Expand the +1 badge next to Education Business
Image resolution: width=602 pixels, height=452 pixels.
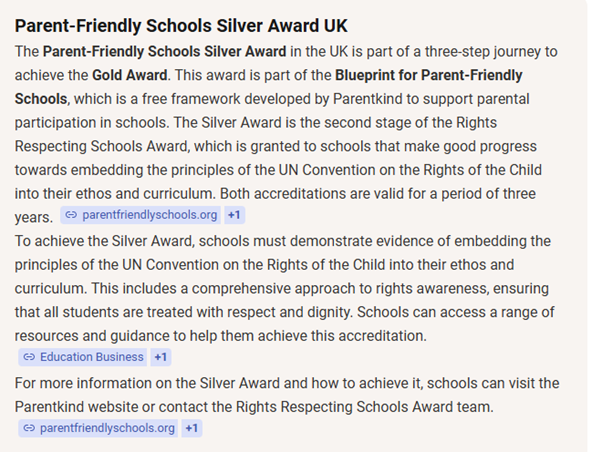[x=161, y=357]
